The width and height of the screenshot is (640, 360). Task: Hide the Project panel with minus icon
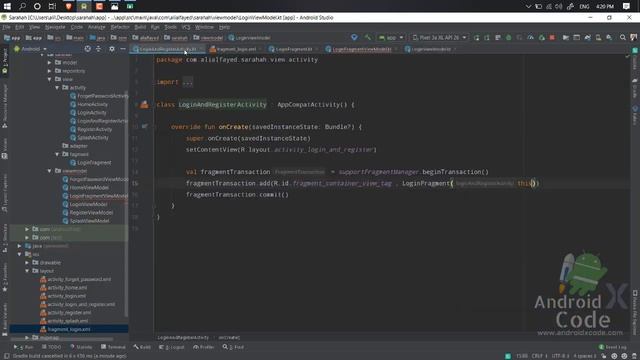pyautogui.click(x=123, y=49)
